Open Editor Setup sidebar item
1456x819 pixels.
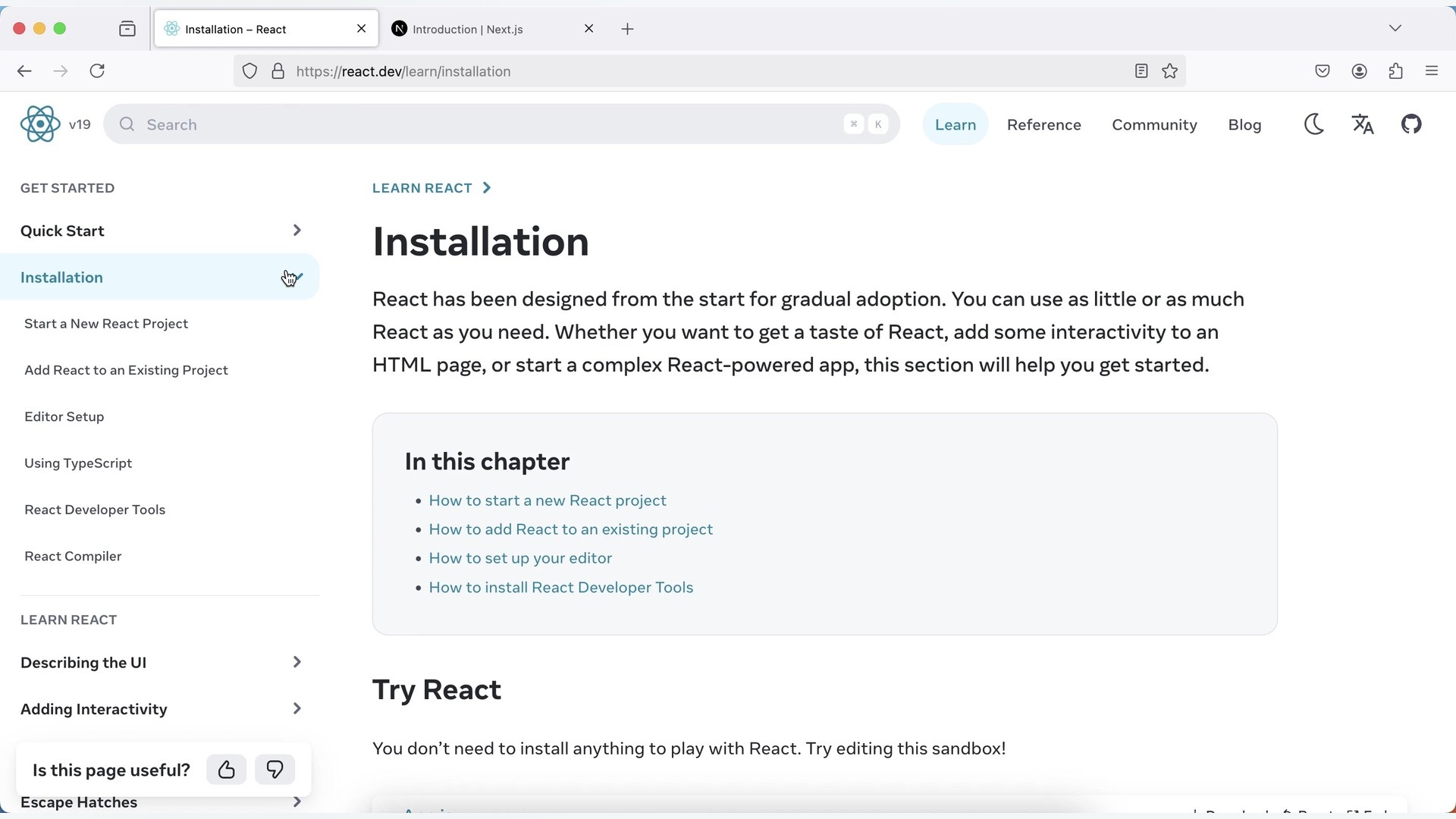(x=64, y=417)
